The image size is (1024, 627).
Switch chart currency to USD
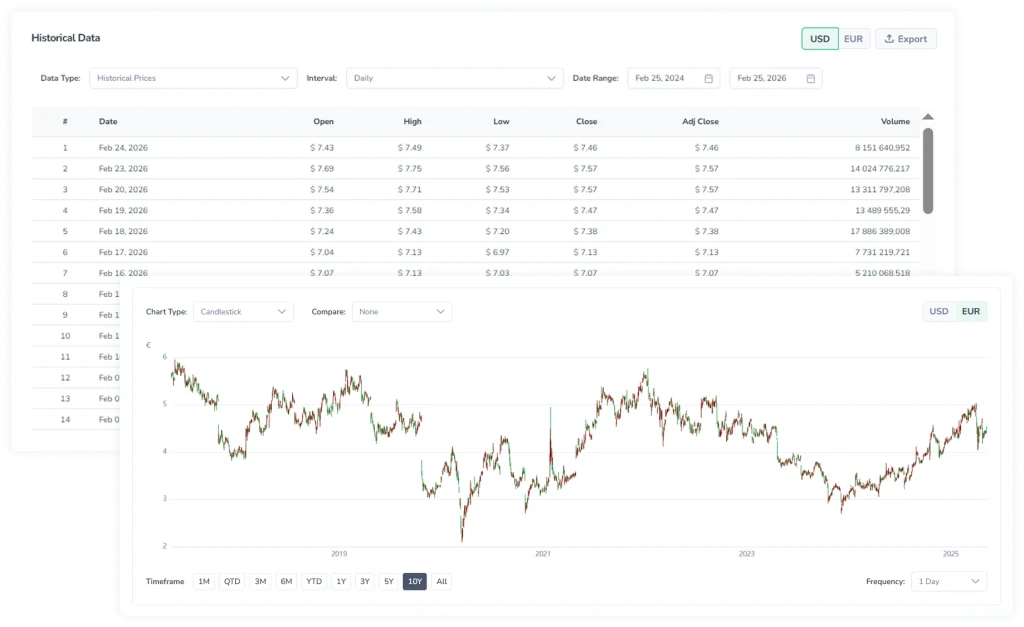pyautogui.click(x=938, y=311)
